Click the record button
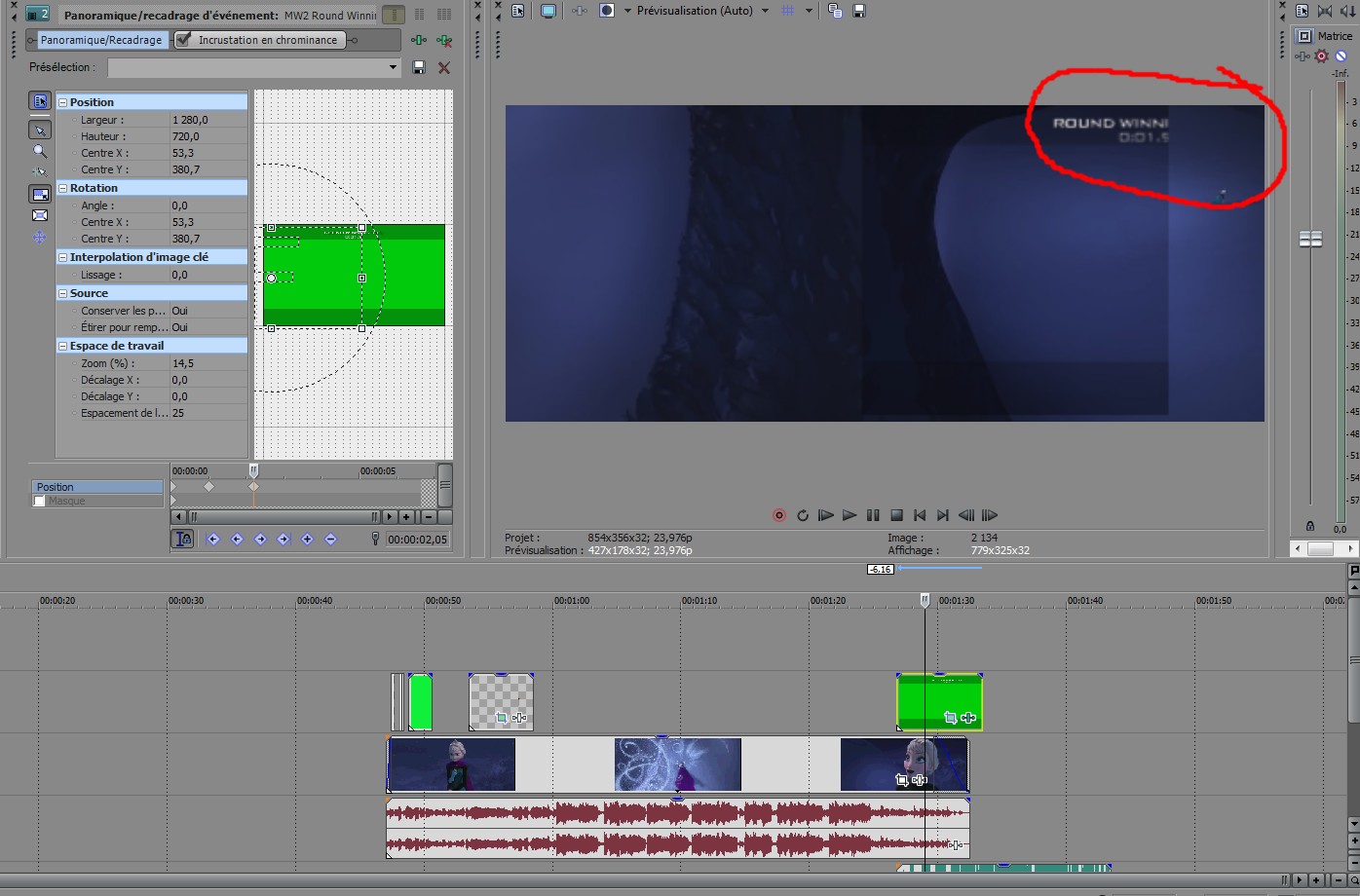1360x896 pixels. pos(779,515)
